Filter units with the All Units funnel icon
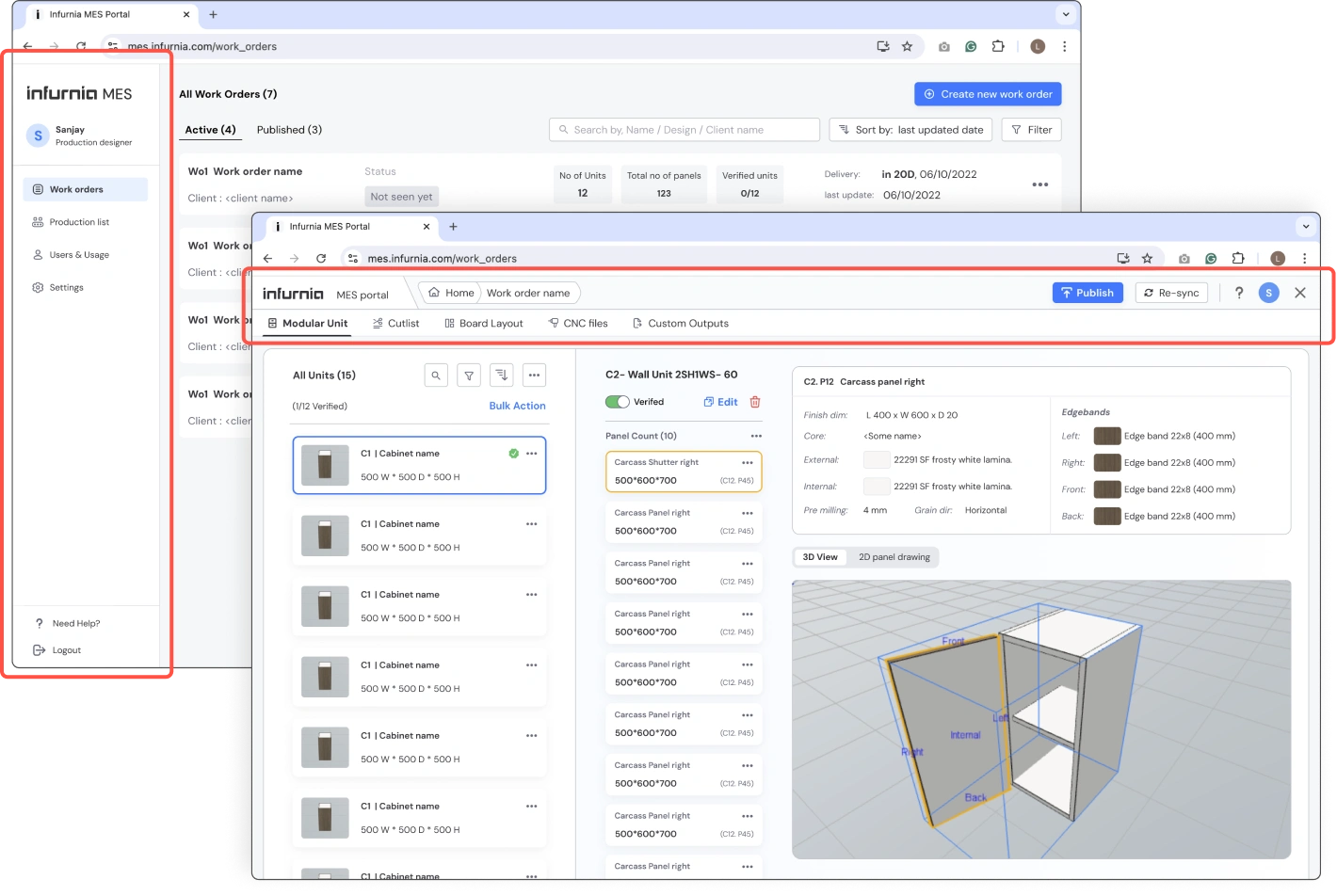The width and height of the screenshot is (1337, 896). (x=469, y=376)
